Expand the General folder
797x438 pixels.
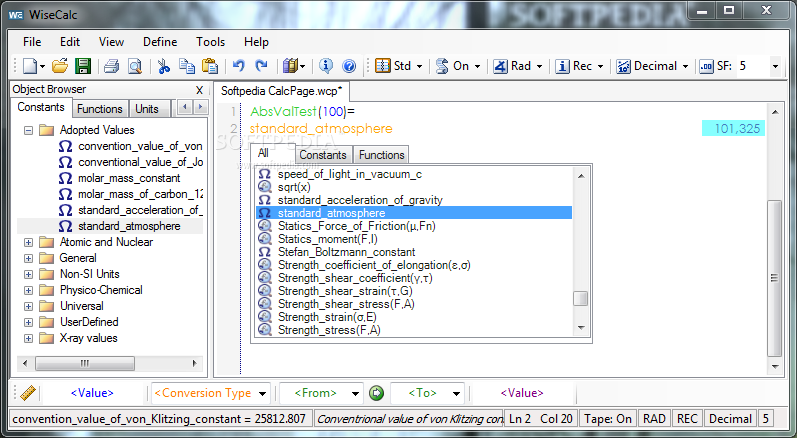pyautogui.click(x=28, y=259)
